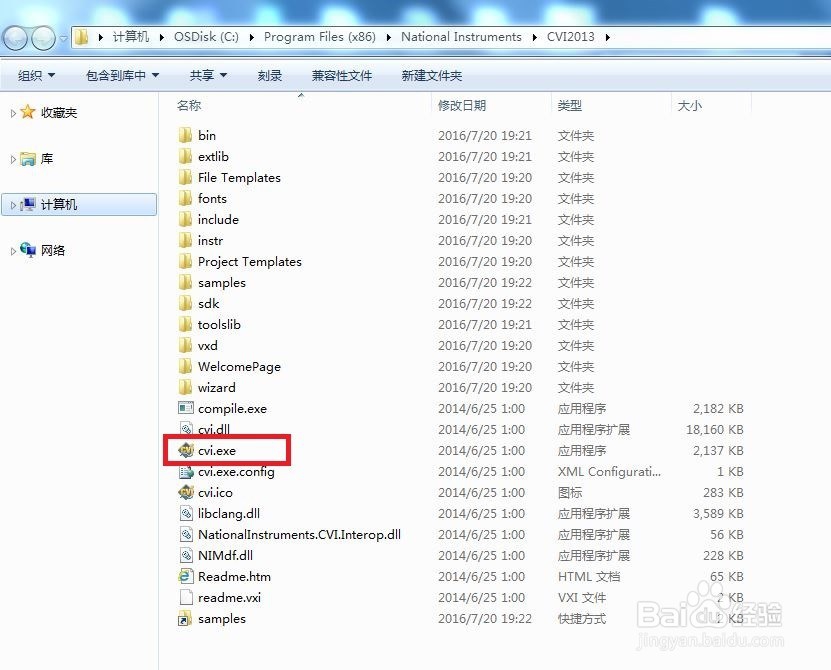Click the cvi.exe application icon
The height and width of the screenshot is (670, 831).
tap(186, 451)
